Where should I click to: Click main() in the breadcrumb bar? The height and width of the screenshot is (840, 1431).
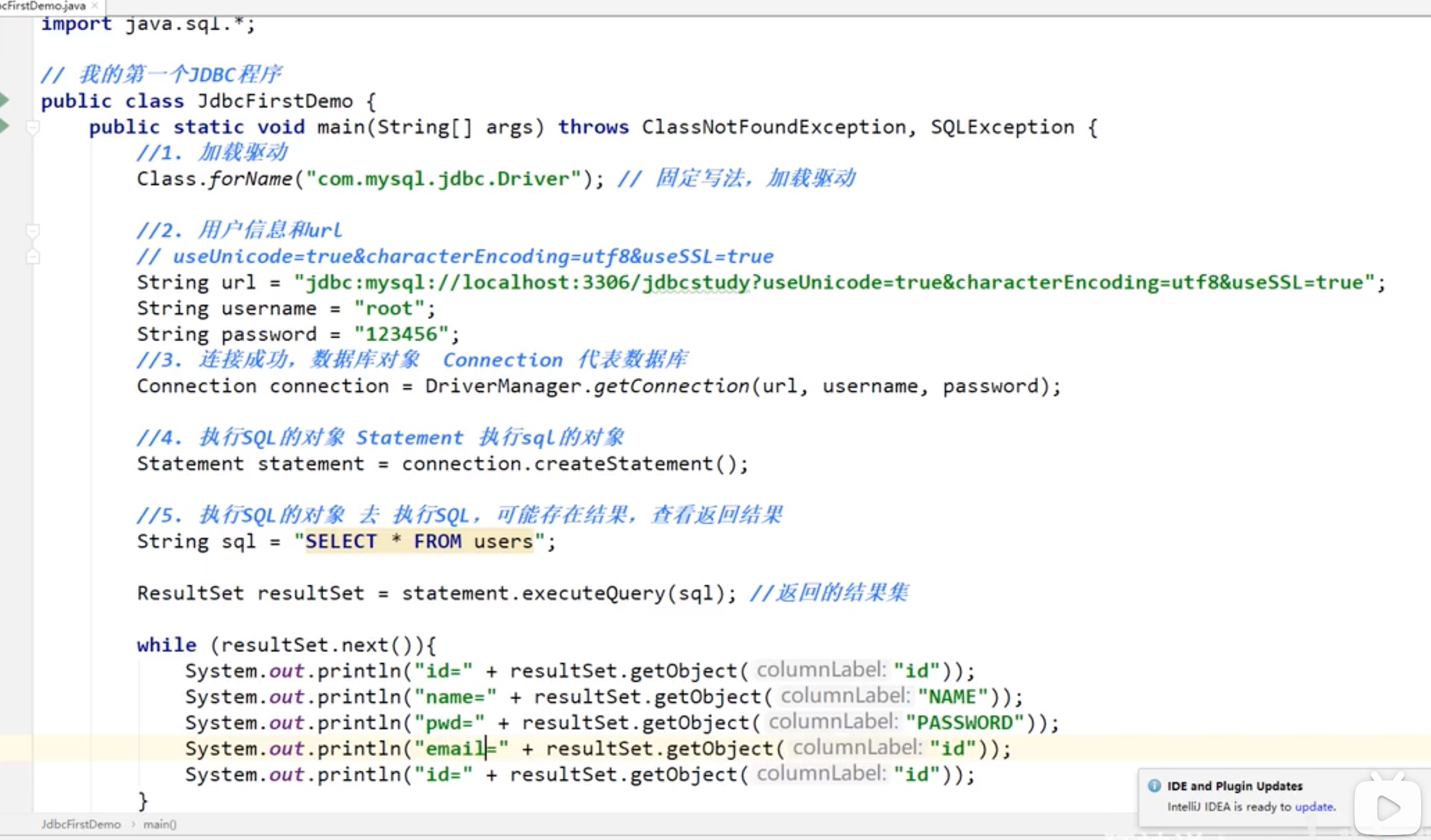click(160, 824)
